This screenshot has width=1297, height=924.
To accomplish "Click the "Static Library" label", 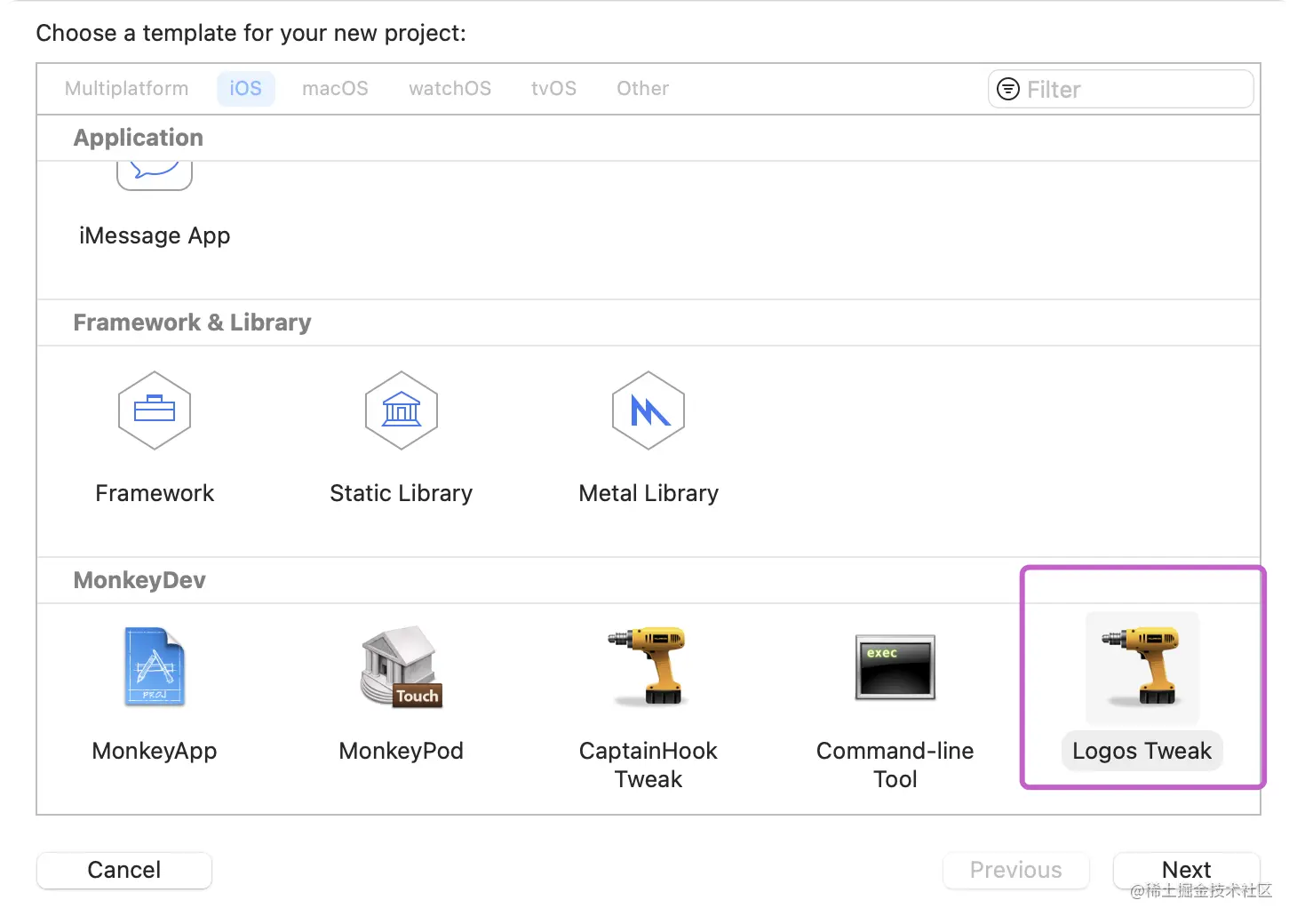I will coord(402,493).
